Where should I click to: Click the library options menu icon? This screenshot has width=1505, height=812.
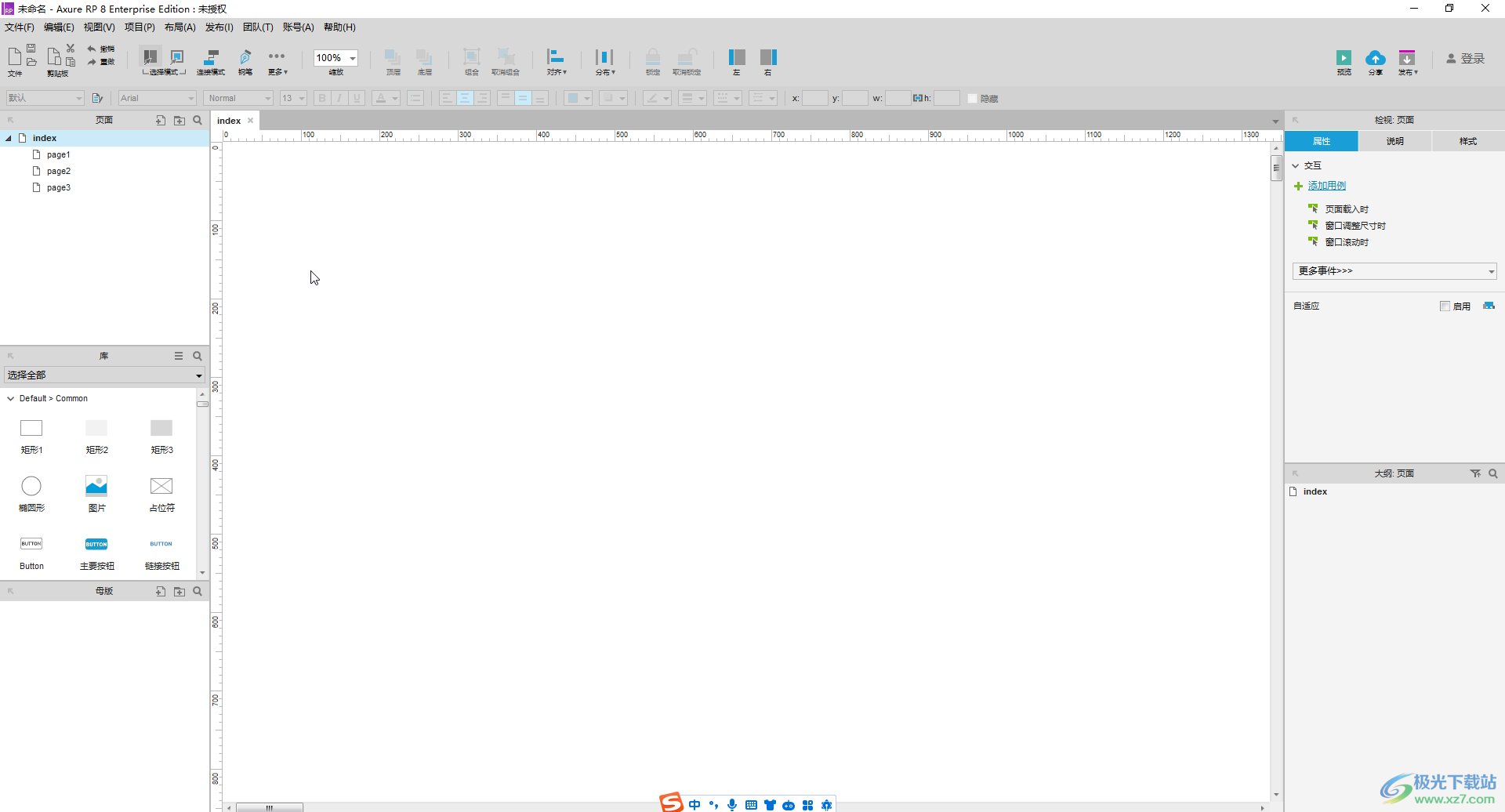[179, 356]
